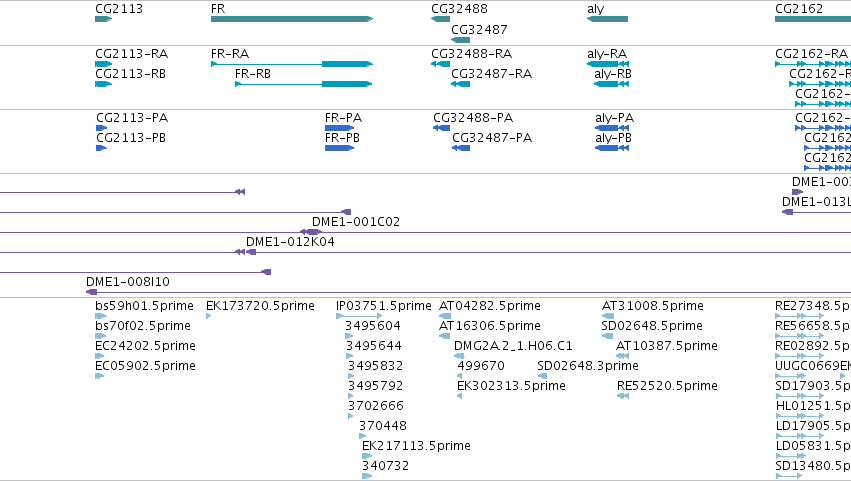Viewport: 851px width, 481px height.
Task: Click EST EK302313.5prime
Action: [460, 396]
